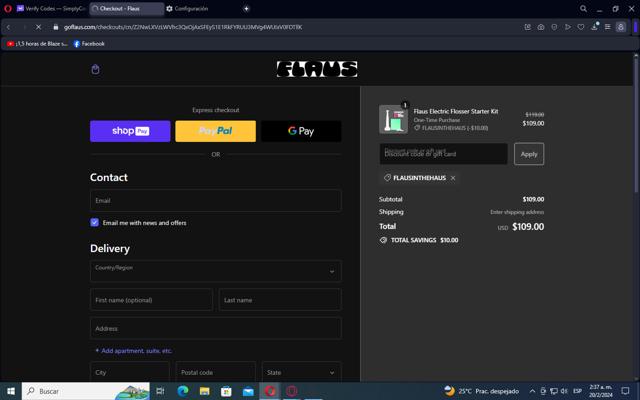Image resolution: width=640 pixels, height=400 pixels.
Task: Open File Explorer from taskbar
Action: point(204,391)
